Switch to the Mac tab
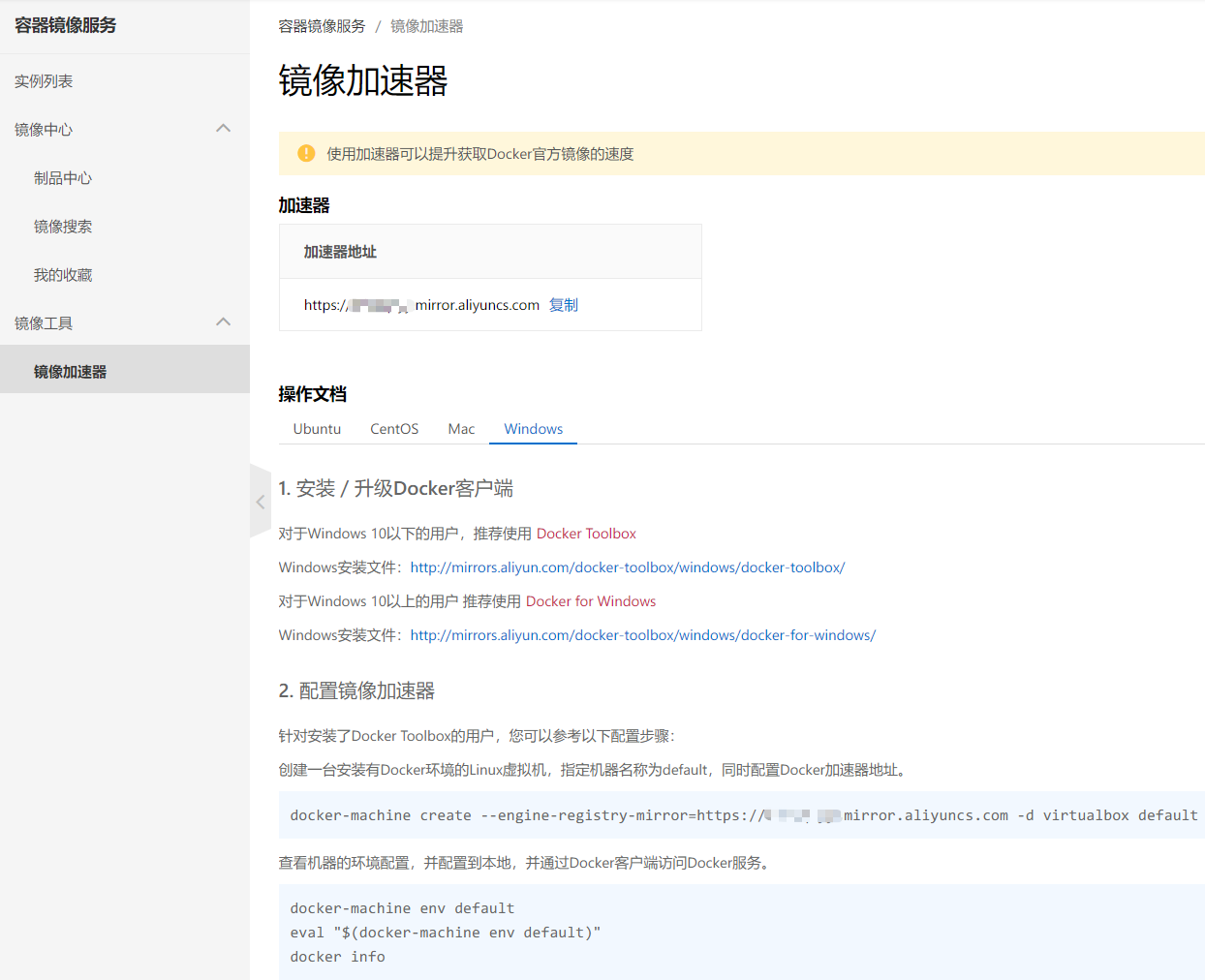Screen dimensions: 1205x980 click(x=461, y=429)
